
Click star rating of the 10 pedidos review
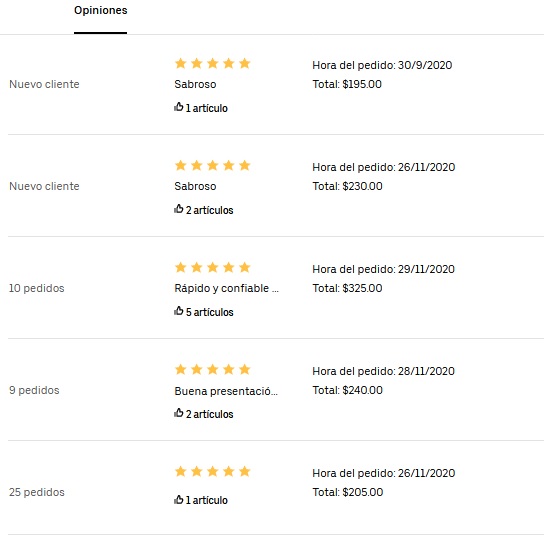(x=212, y=267)
